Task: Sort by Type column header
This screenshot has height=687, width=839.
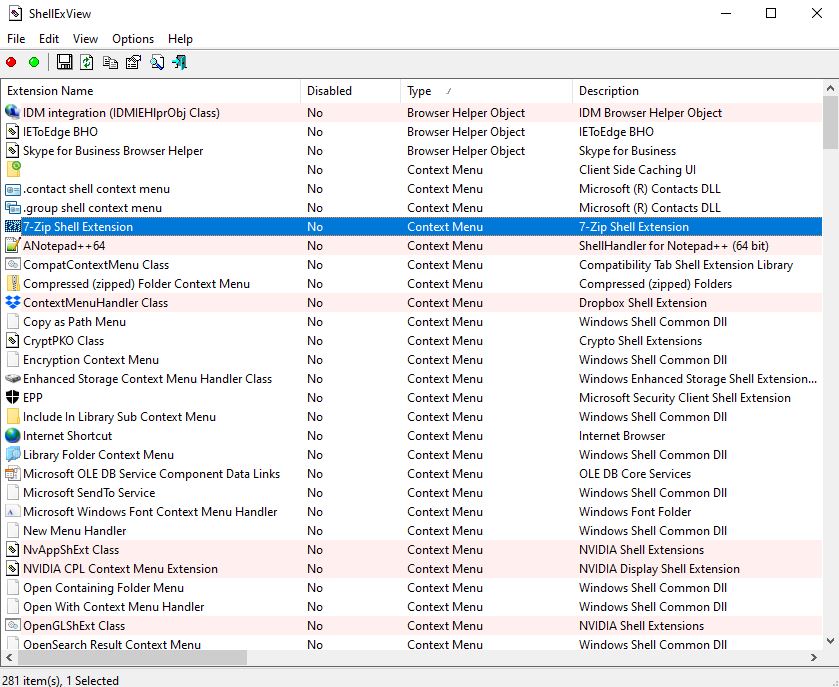Action: coord(486,91)
